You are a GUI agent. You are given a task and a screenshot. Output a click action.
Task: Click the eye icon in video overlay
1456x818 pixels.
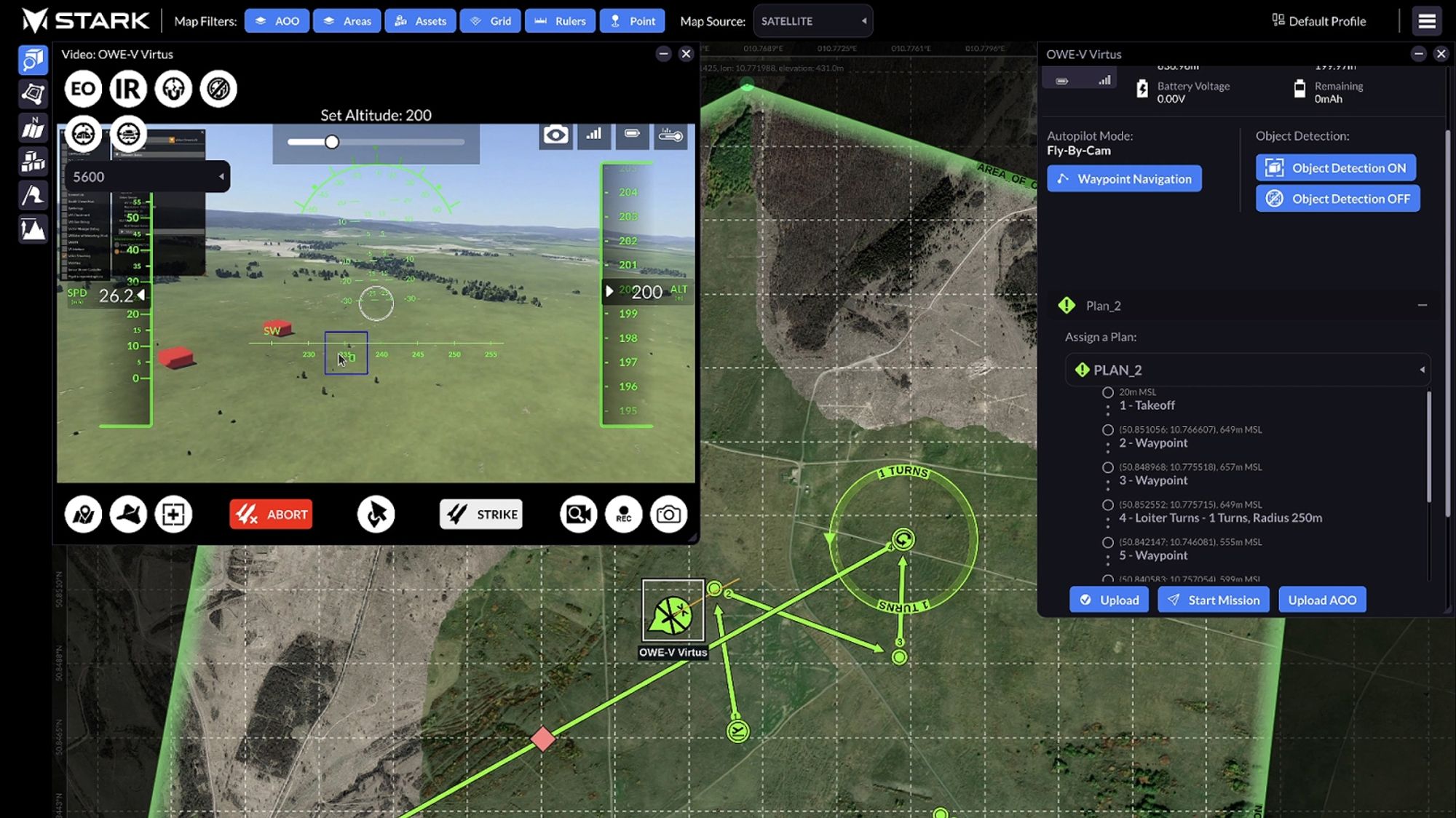(x=555, y=135)
